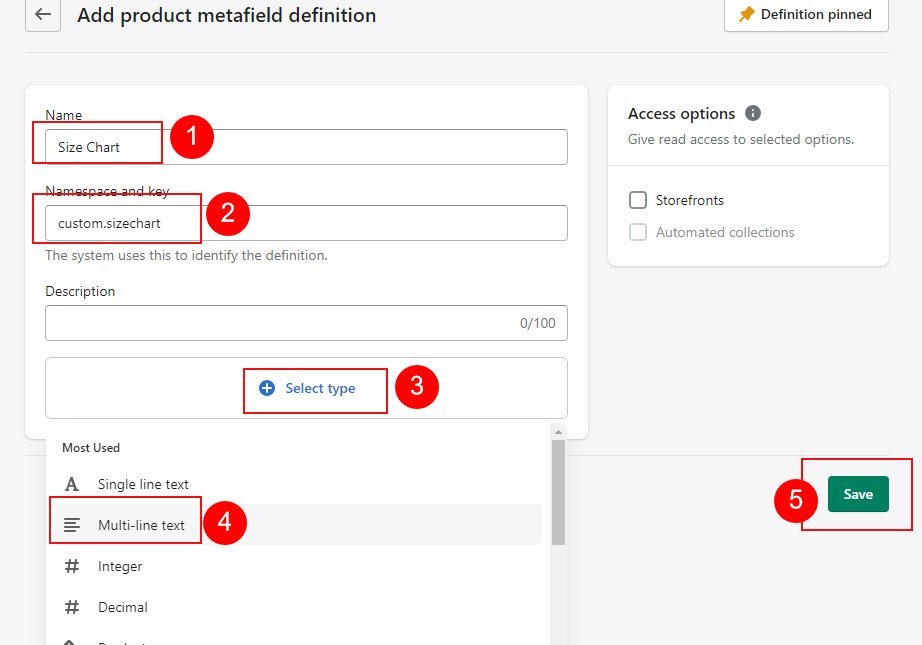Click the text Give read access to selected options

[x=741, y=139]
